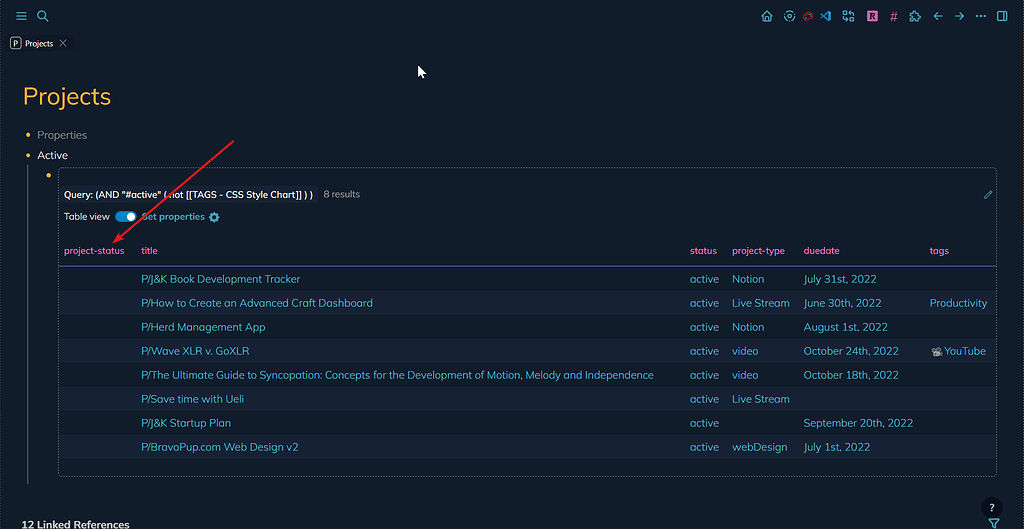Open P/Herd Management App page link

coord(203,327)
